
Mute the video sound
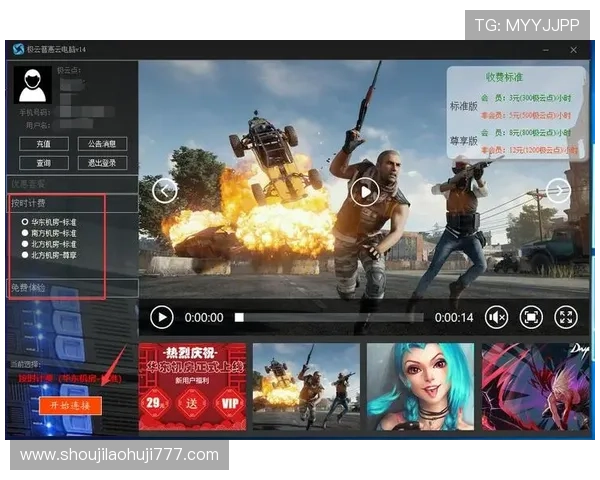tap(497, 317)
